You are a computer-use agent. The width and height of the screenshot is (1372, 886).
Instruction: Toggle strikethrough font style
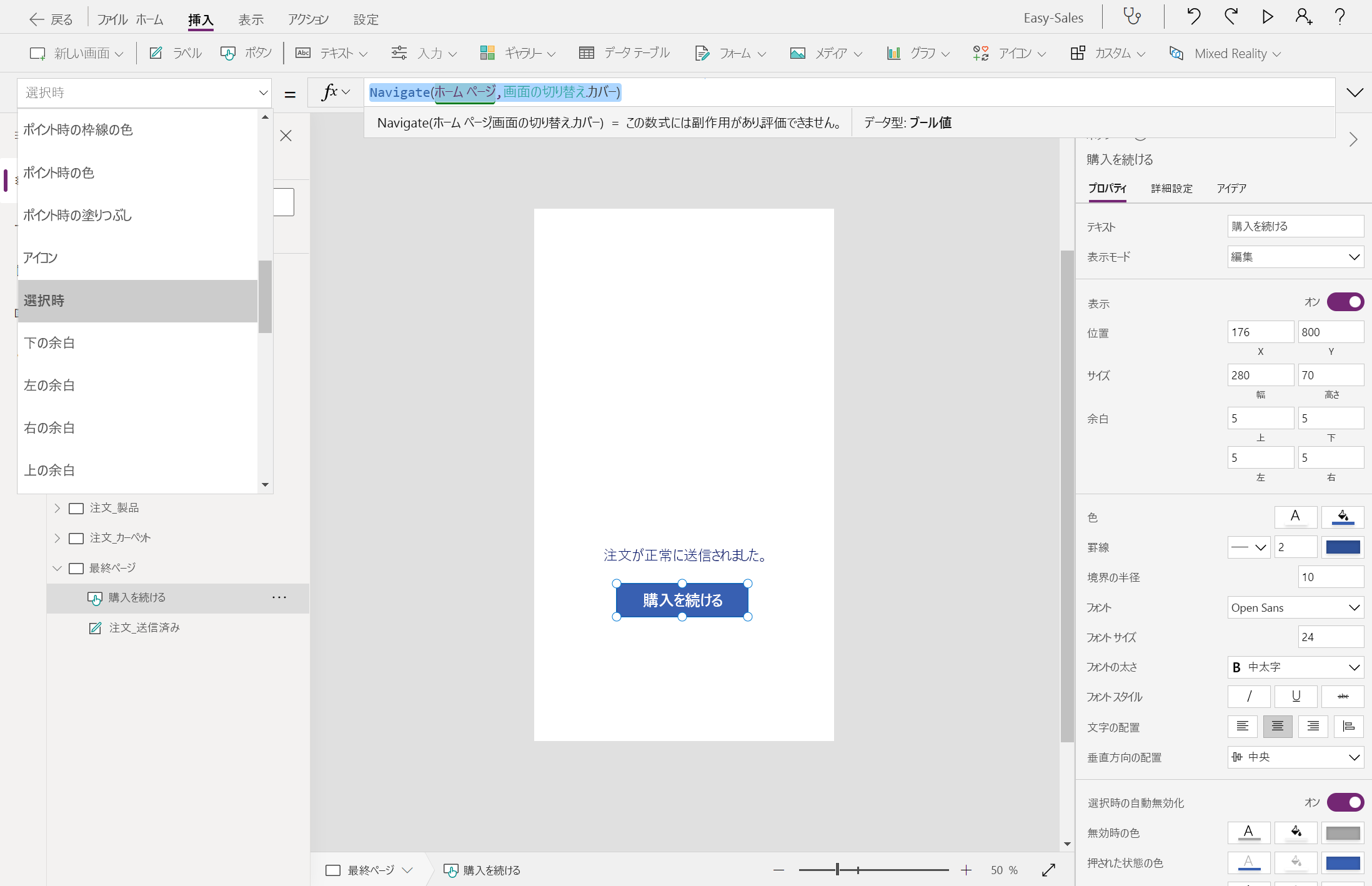click(x=1343, y=696)
